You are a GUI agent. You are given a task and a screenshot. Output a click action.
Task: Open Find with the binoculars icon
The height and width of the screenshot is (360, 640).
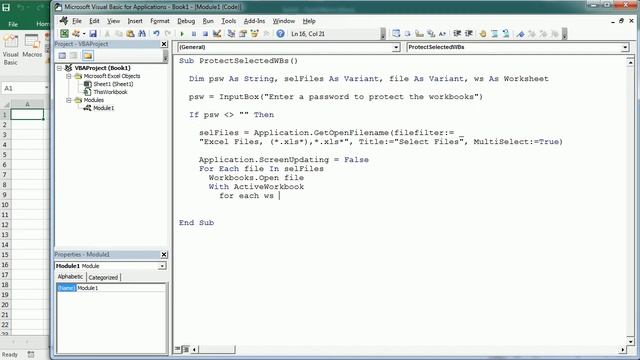coord(142,34)
